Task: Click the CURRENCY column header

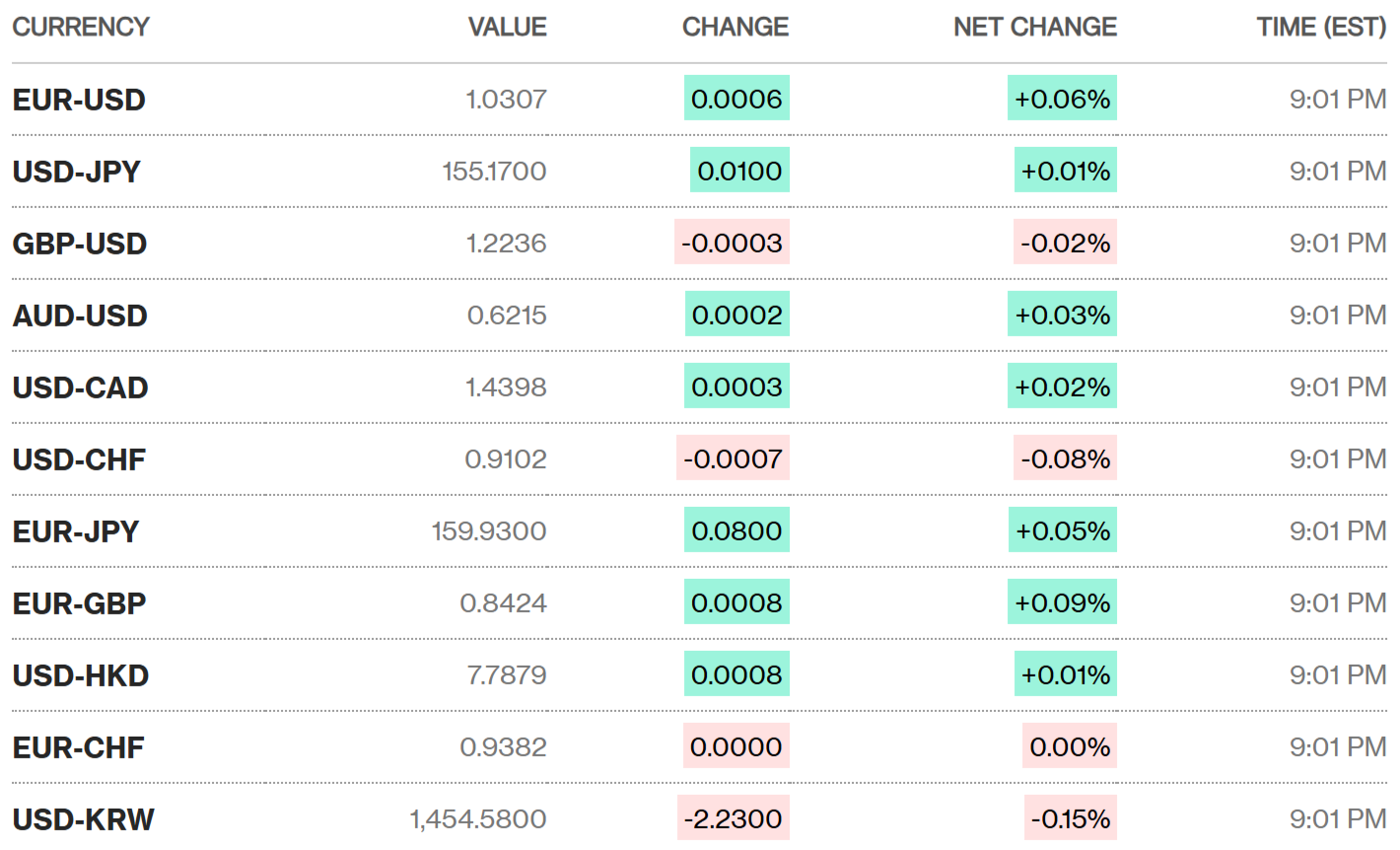Action: pyautogui.click(x=81, y=28)
